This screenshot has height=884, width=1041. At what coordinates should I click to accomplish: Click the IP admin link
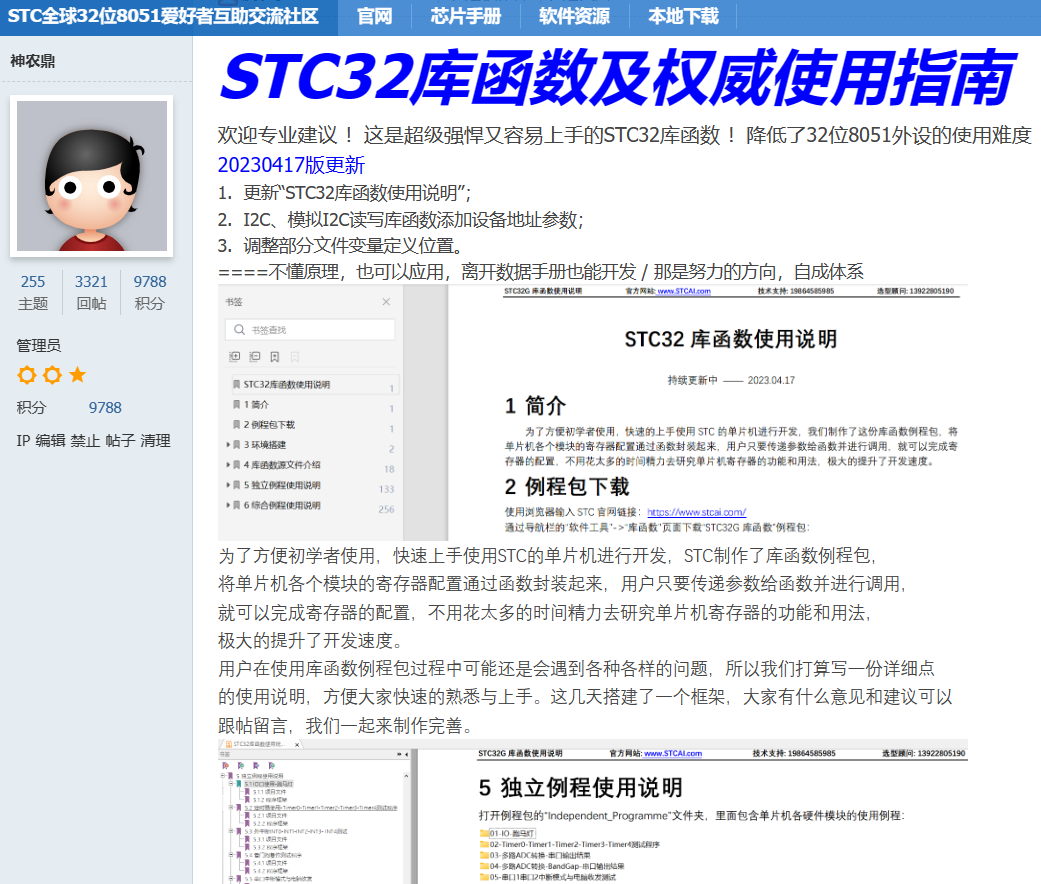pyautogui.click(x=23, y=441)
